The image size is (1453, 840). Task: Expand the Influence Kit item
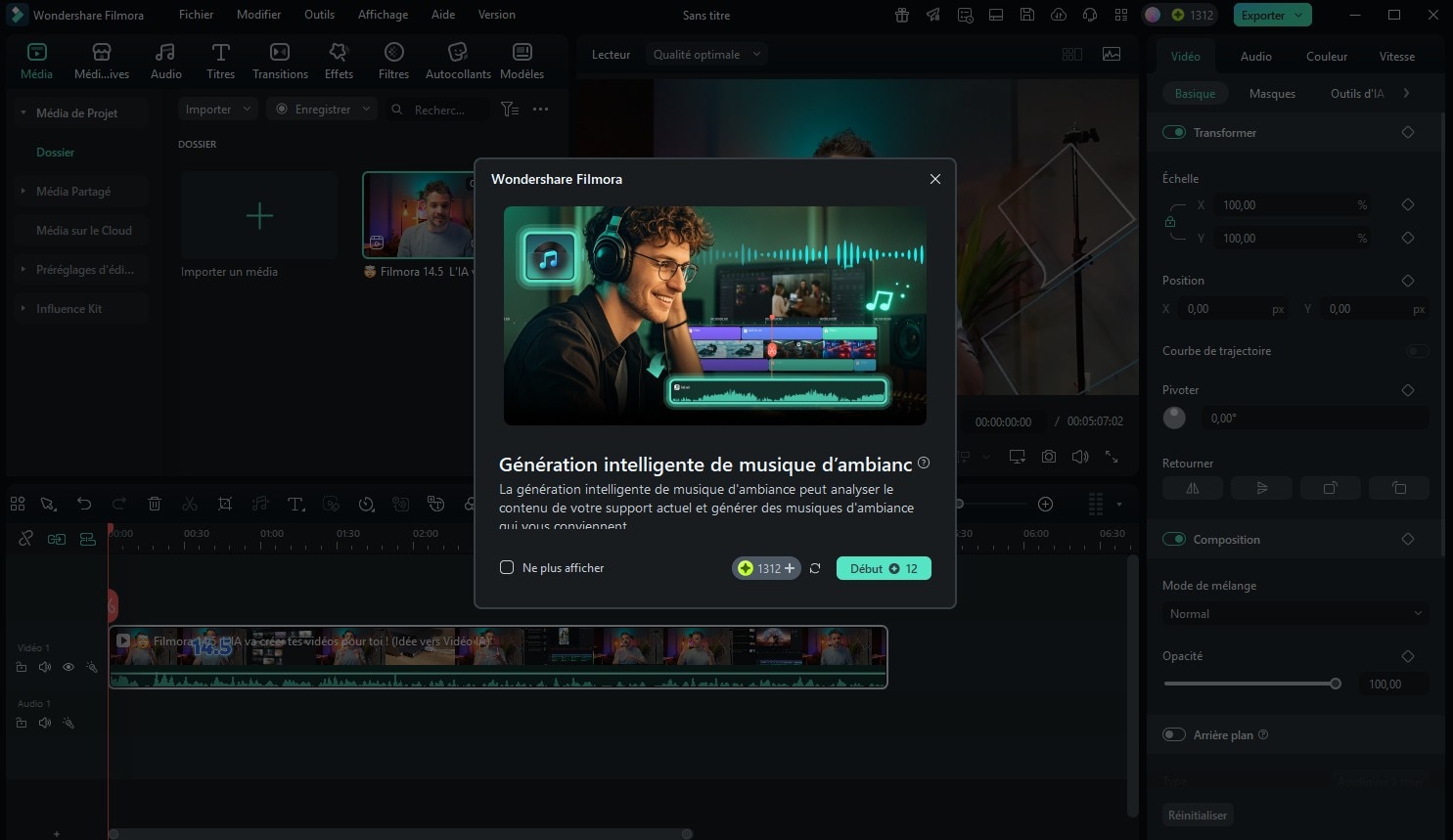[x=23, y=308]
